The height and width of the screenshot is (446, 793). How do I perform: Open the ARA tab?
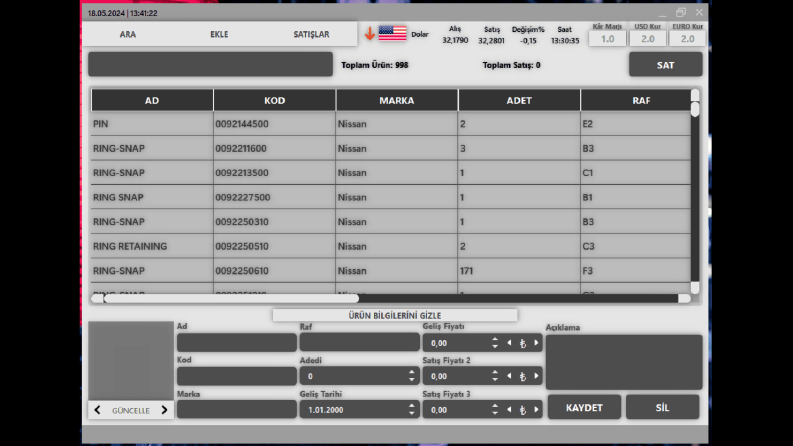coord(127,34)
